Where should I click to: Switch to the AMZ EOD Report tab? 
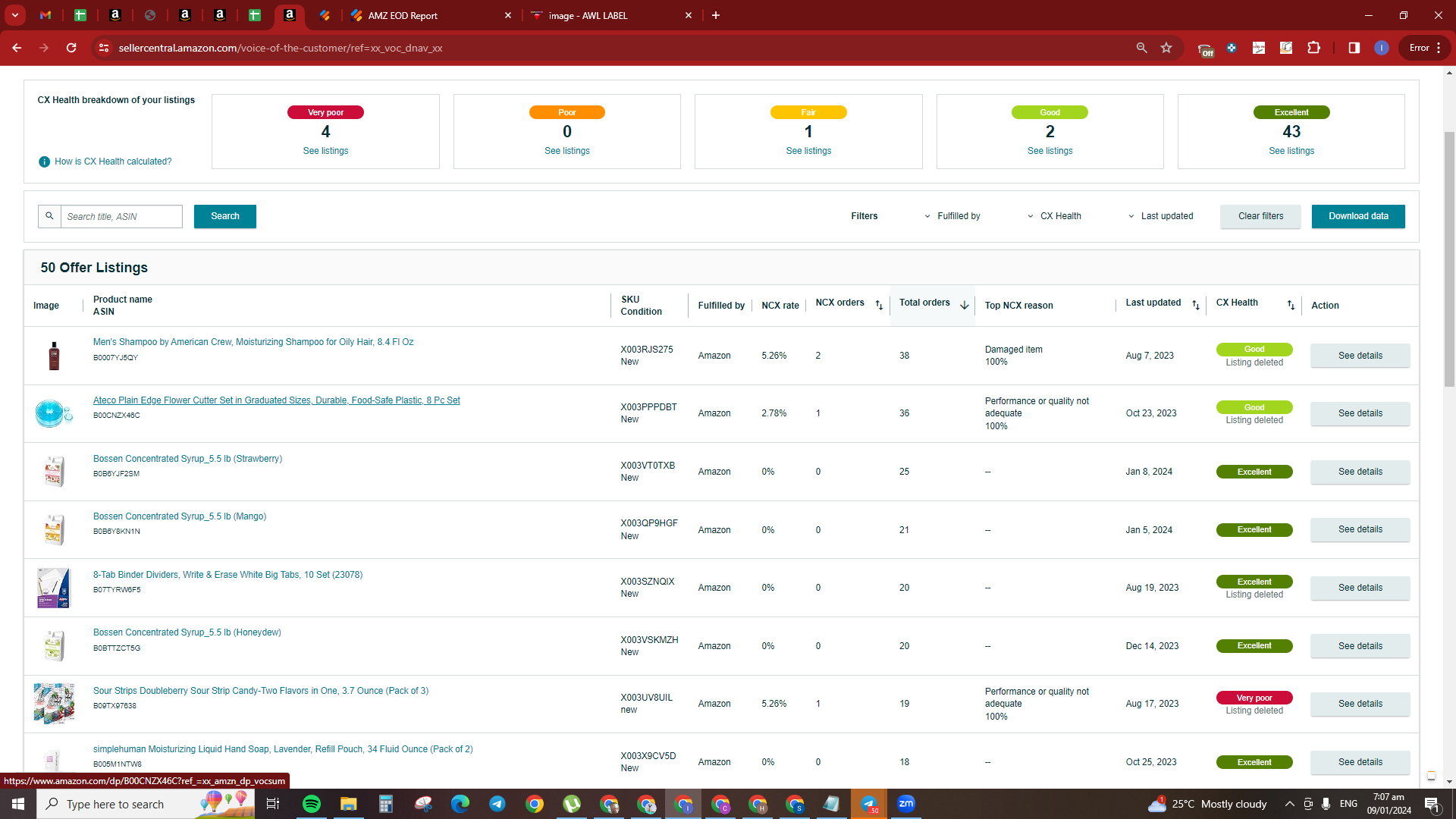430,15
